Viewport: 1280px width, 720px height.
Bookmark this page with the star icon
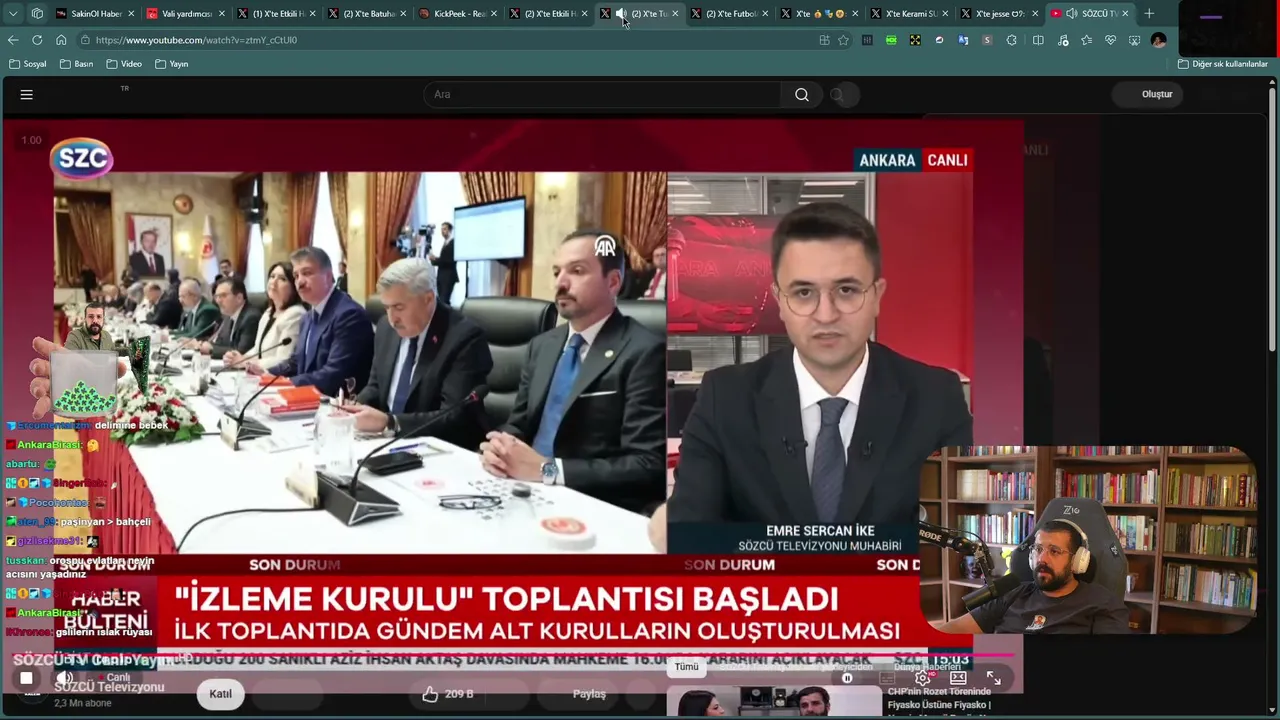pyautogui.click(x=843, y=40)
